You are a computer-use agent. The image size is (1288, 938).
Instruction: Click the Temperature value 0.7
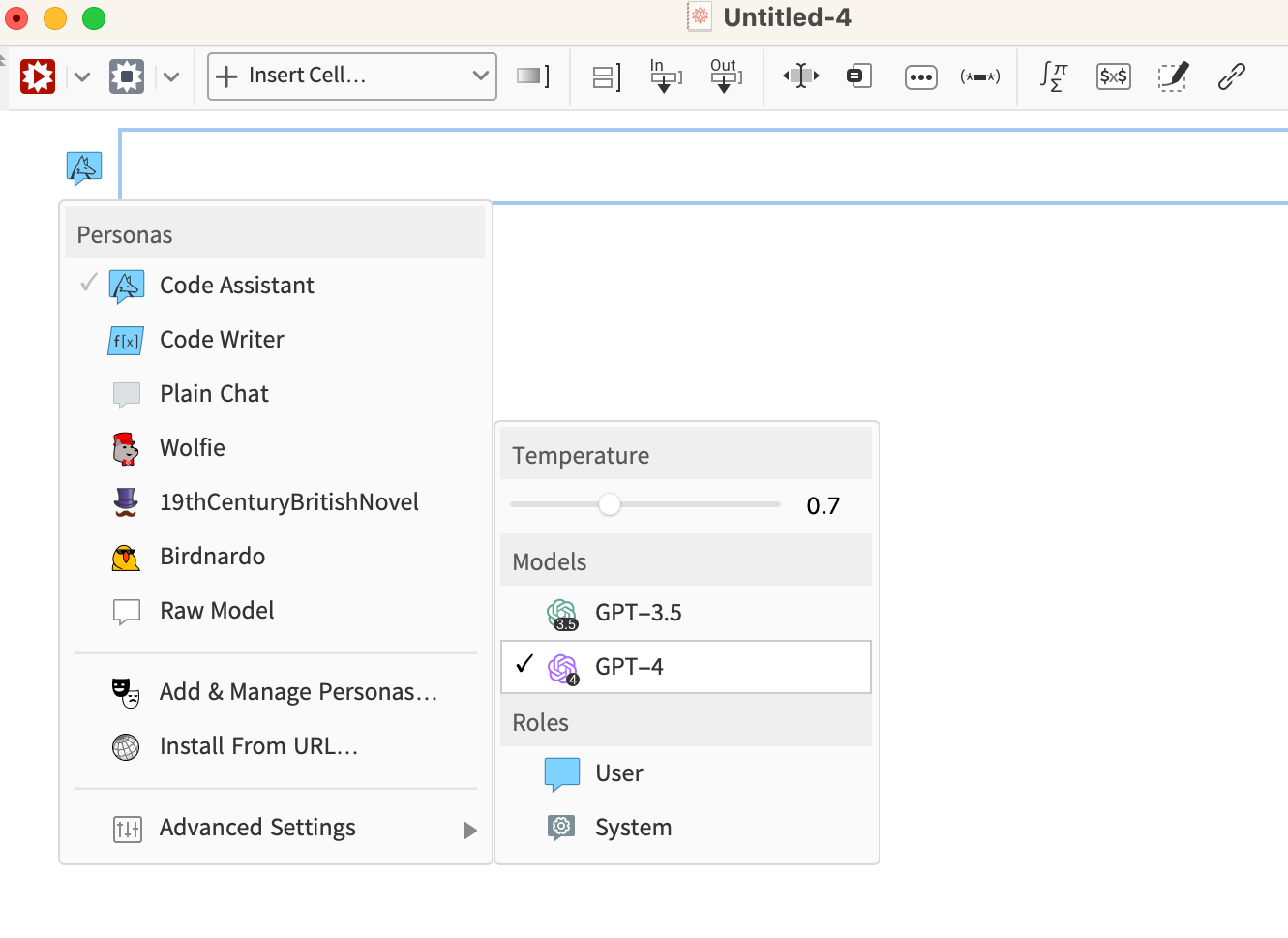click(x=824, y=506)
